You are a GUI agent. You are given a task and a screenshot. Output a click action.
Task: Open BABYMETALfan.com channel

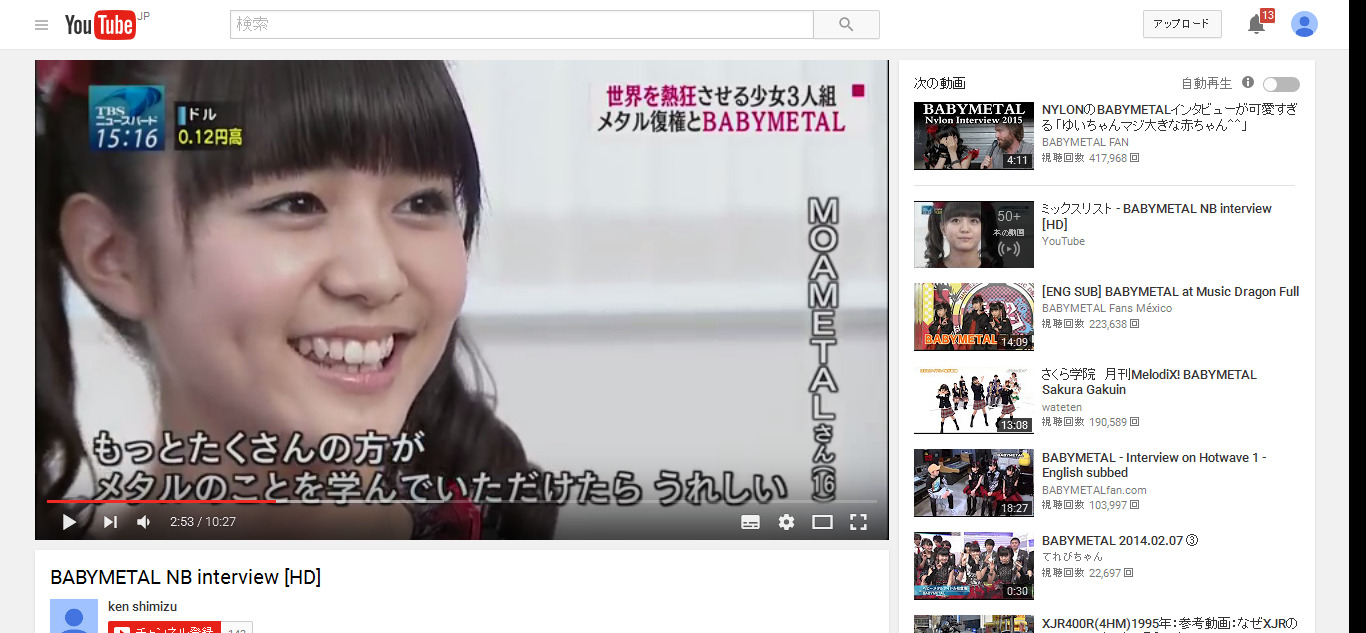1094,490
